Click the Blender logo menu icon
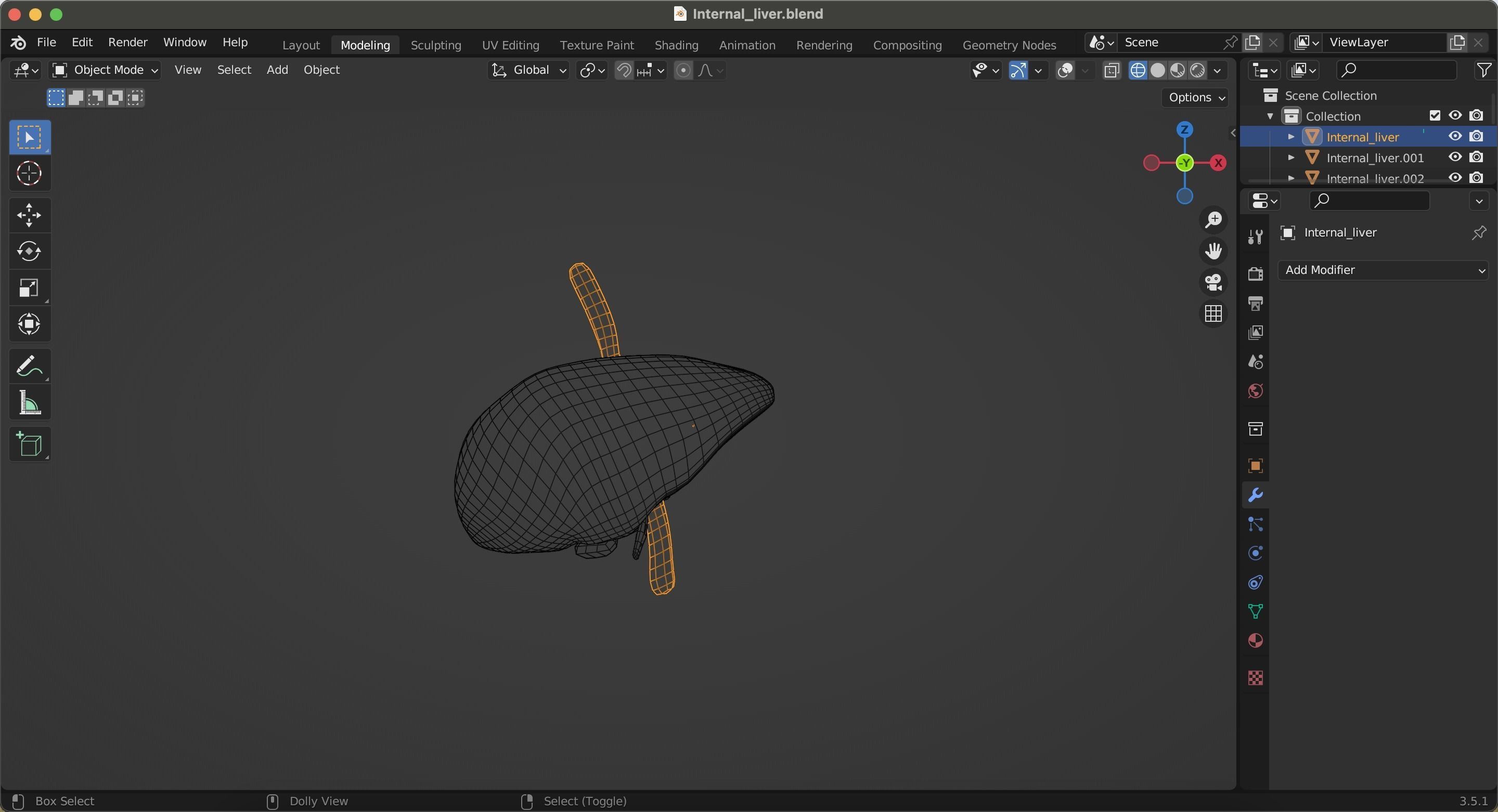 18,43
